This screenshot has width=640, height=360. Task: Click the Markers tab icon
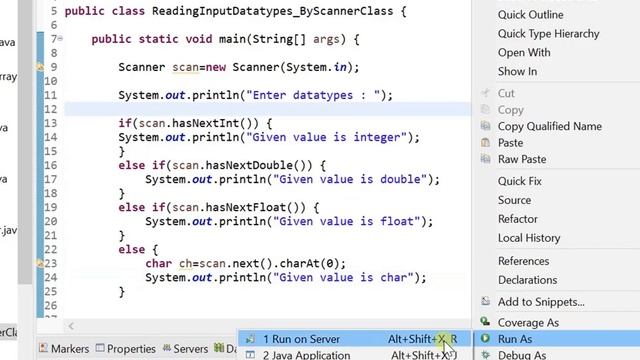[x=43, y=348]
